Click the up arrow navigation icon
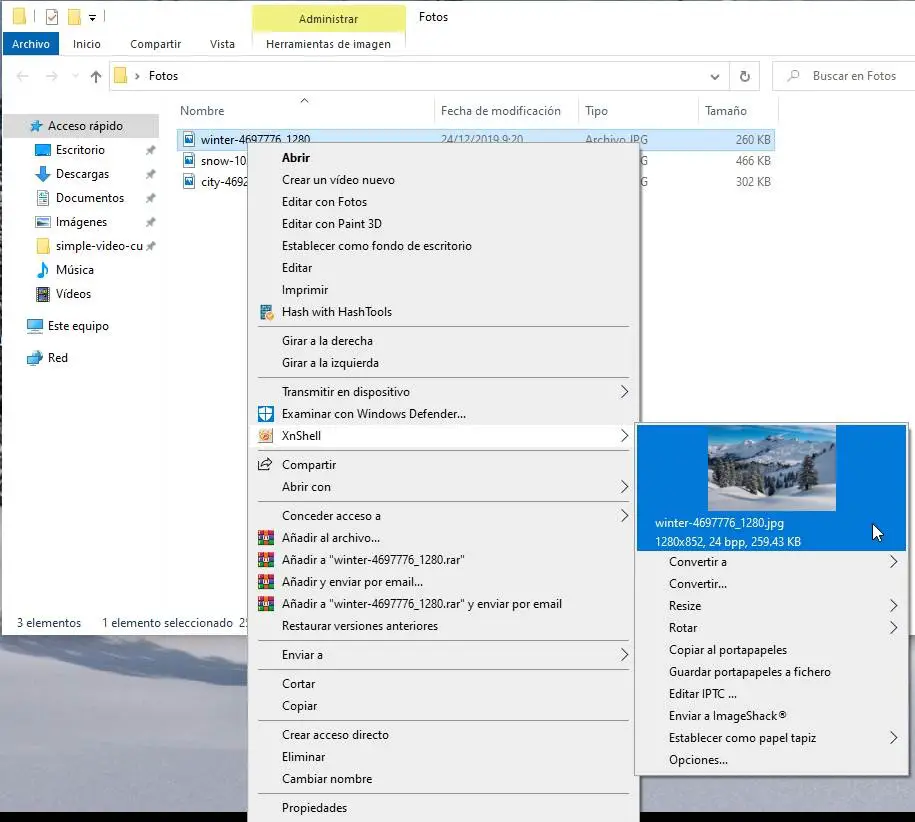Screen dimensions: 915x822 [x=96, y=76]
